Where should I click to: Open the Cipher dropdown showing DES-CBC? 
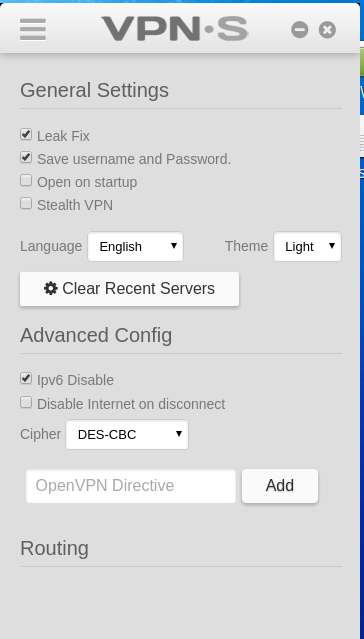tap(127, 434)
